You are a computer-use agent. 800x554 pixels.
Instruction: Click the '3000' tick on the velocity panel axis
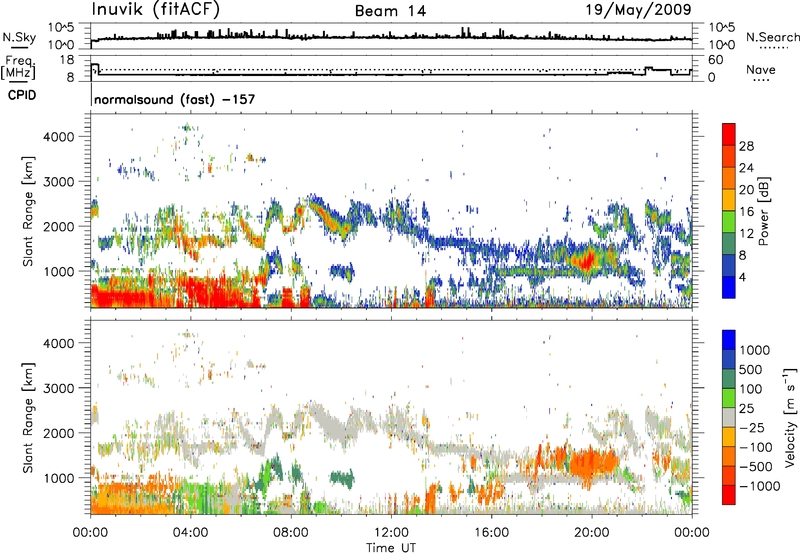(59, 388)
